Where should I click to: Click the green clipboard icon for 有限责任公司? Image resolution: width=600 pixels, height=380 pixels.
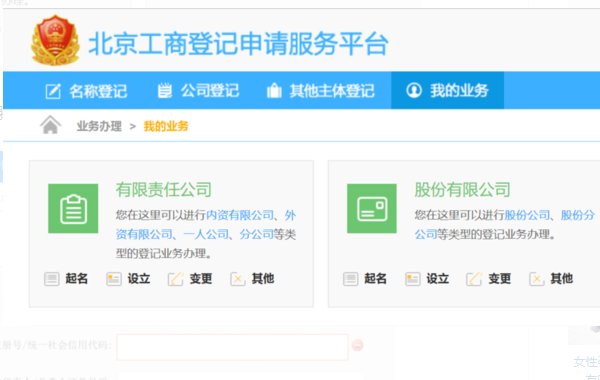coord(73,209)
